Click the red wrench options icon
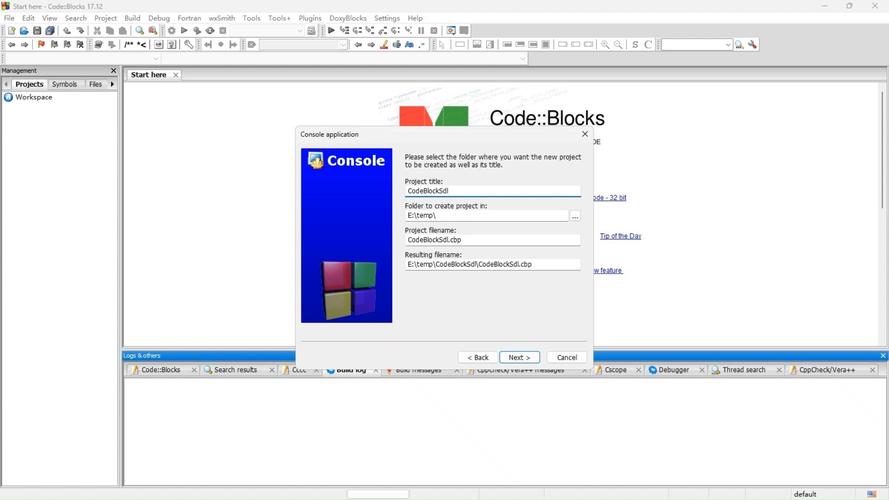Screen dimensions: 889x500 point(752,45)
